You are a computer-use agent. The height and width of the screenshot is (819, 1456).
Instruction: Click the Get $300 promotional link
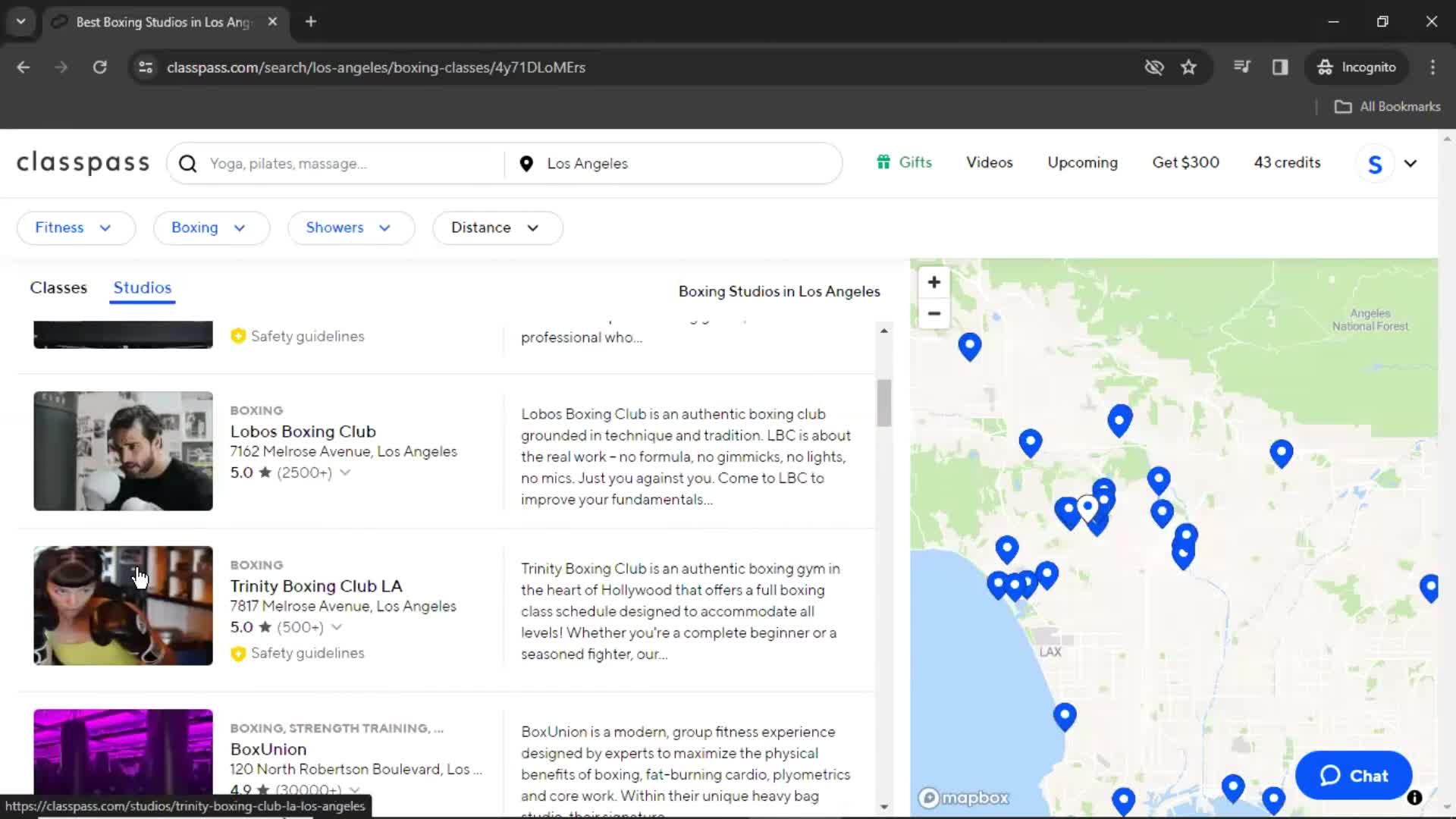pos(1186,162)
